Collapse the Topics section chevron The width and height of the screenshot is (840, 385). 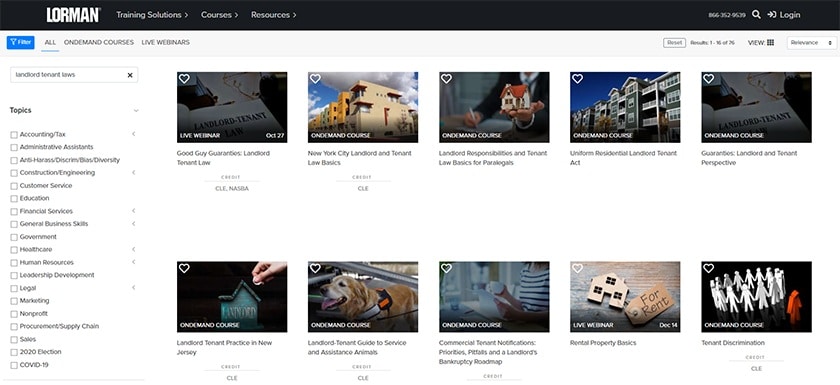coord(136,111)
